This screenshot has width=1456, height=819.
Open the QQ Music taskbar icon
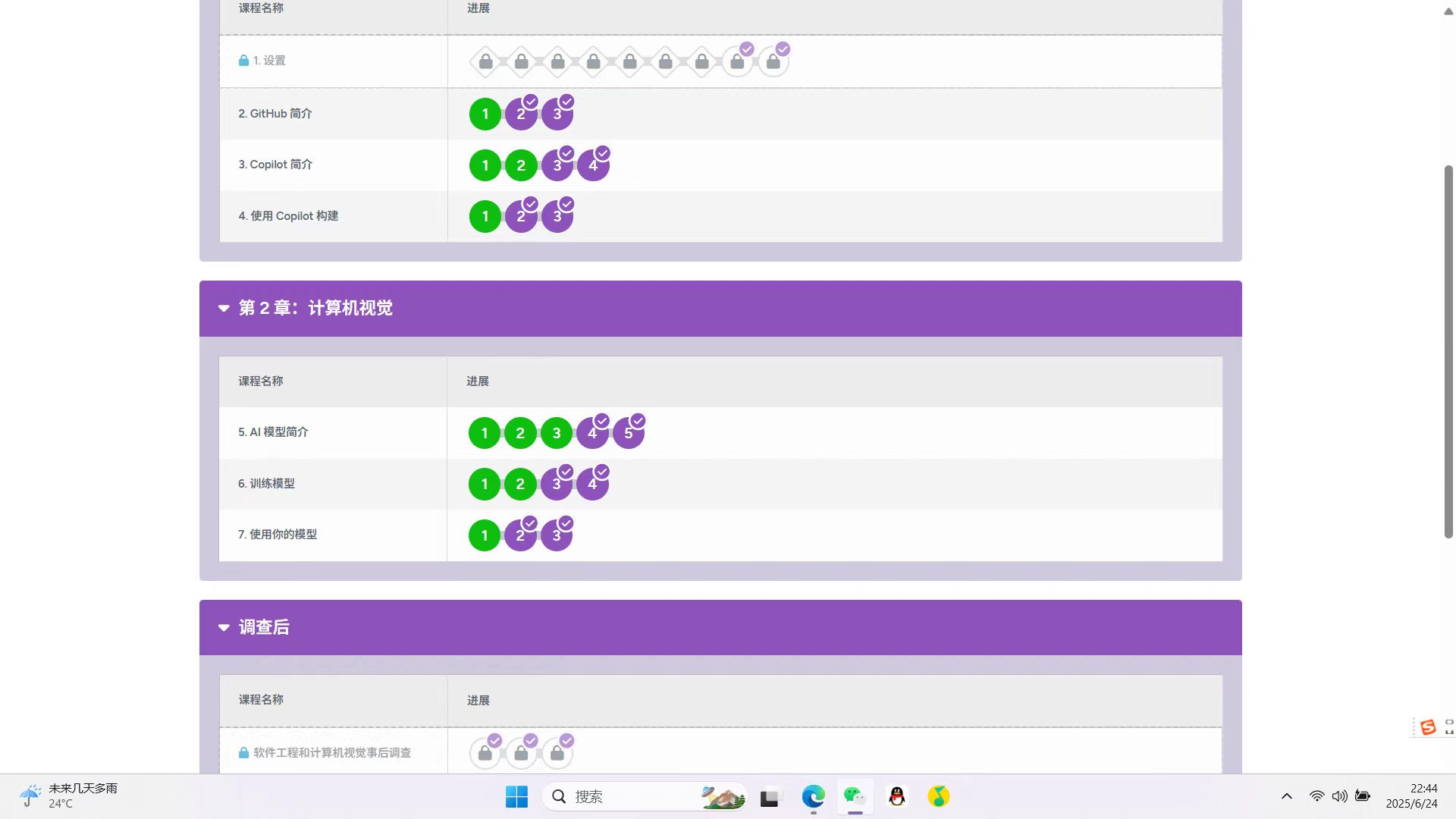(x=939, y=797)
